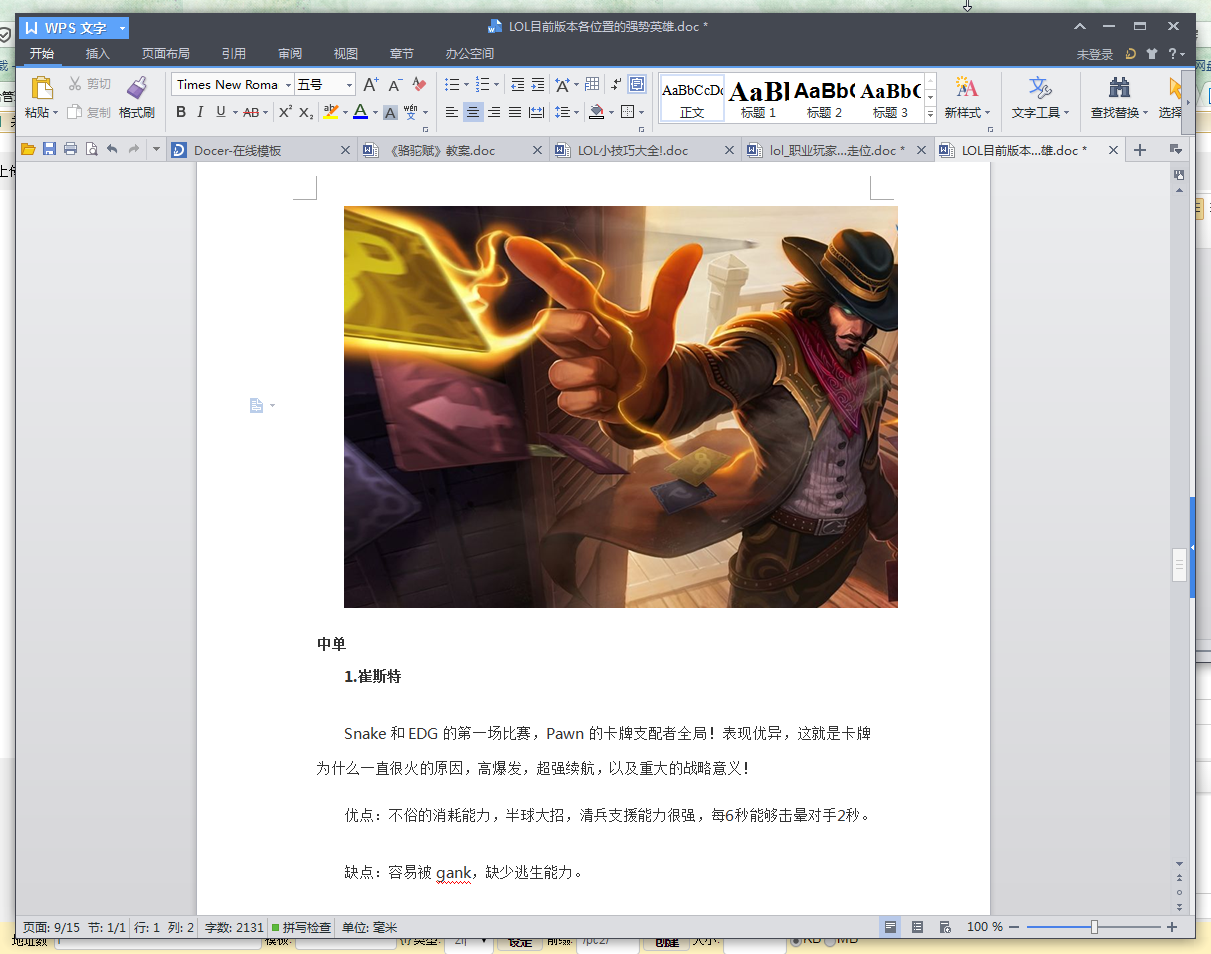Click the zoom slider handle
The height and width of the screenshot is (954, 1211).
1094,927
